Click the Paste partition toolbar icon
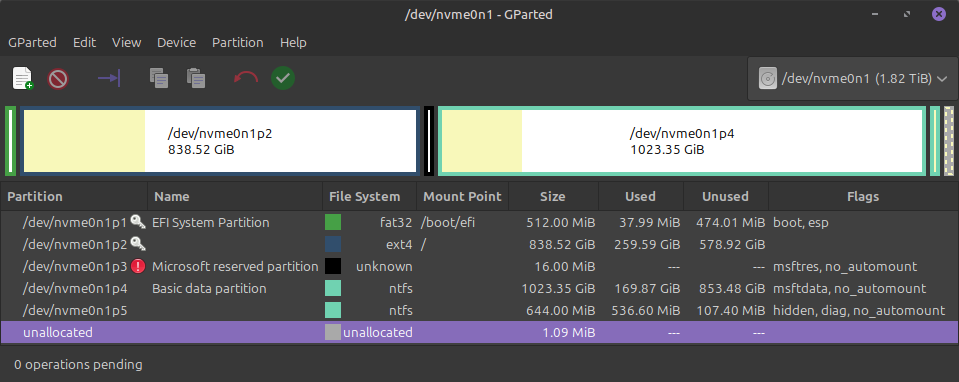Screen dimensions: 959x382 tap(196, 78)
